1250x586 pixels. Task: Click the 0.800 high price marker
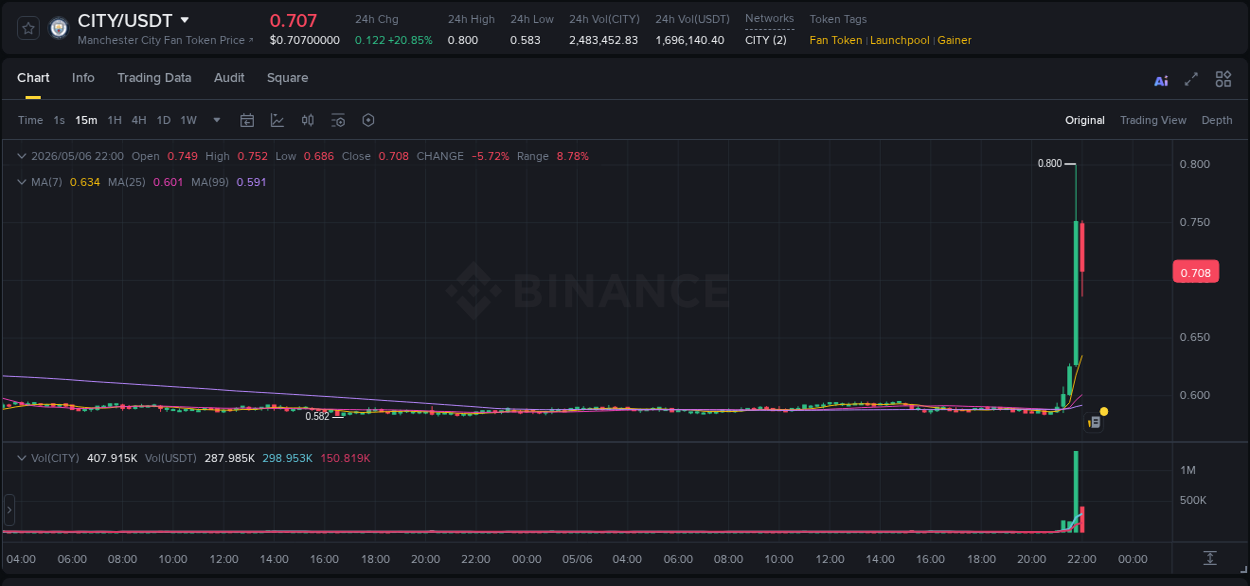[1049, 163]
